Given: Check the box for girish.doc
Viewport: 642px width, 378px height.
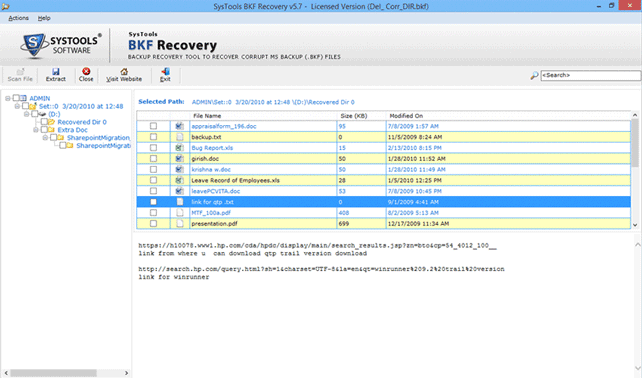Looking at the screenshot, I should pyautogui.click(x=153, y=158).
